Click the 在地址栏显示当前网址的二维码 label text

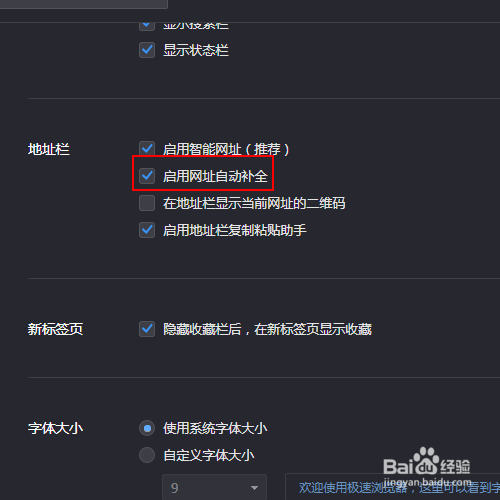254,203
